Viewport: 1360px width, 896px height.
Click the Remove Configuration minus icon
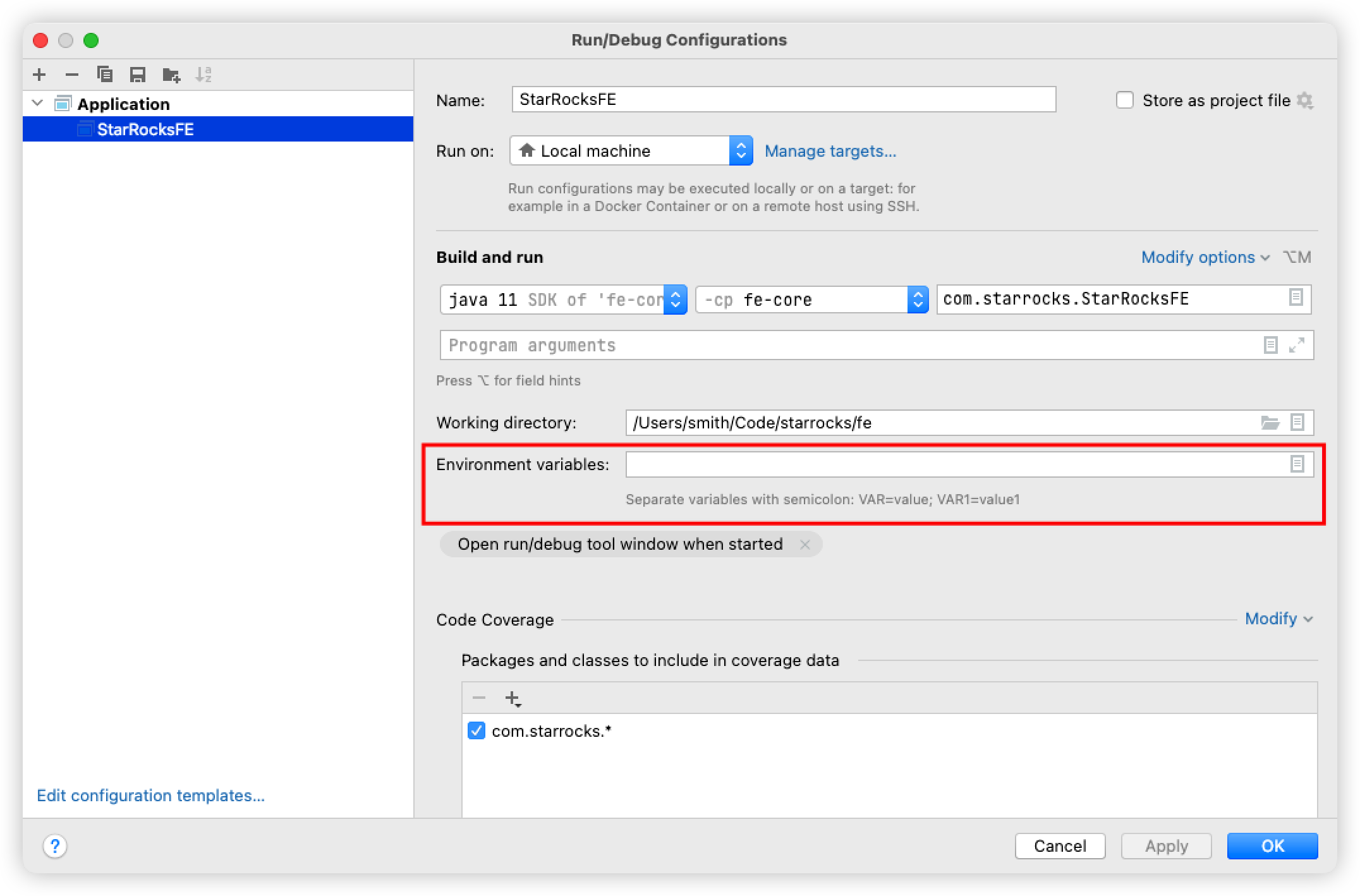click(72, 75)
